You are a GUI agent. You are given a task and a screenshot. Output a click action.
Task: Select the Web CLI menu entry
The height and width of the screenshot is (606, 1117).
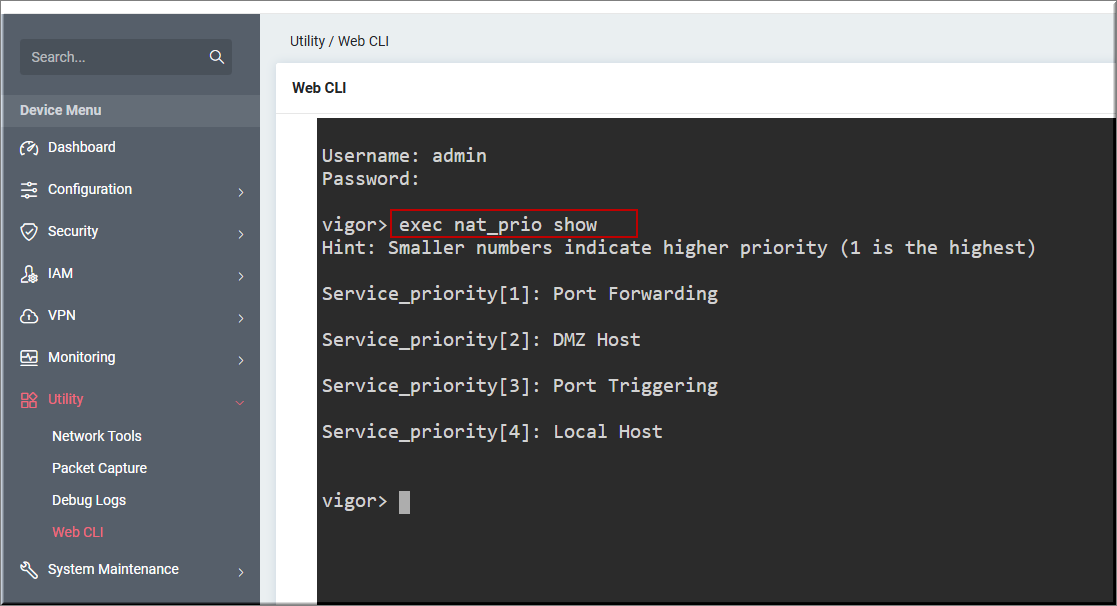(x=78, y=532)
